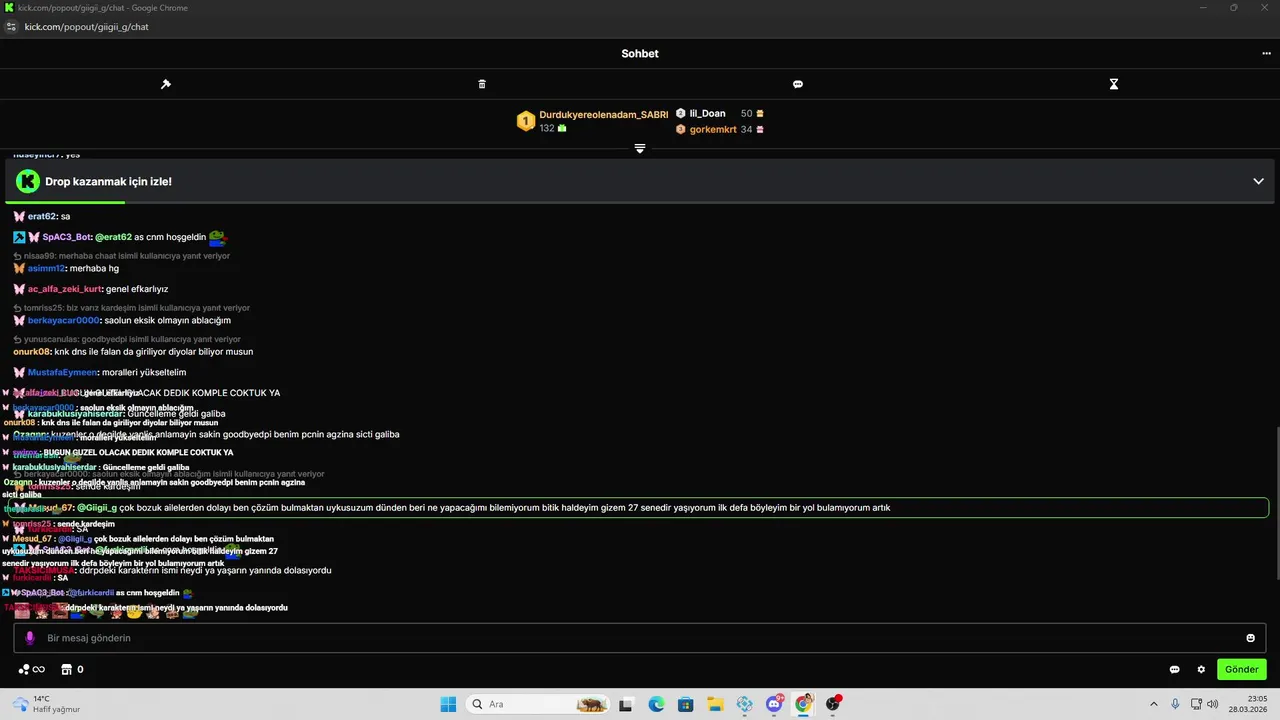
Task: Open leaderboard user lil_Doan
Action: click(x=707, y=114)
